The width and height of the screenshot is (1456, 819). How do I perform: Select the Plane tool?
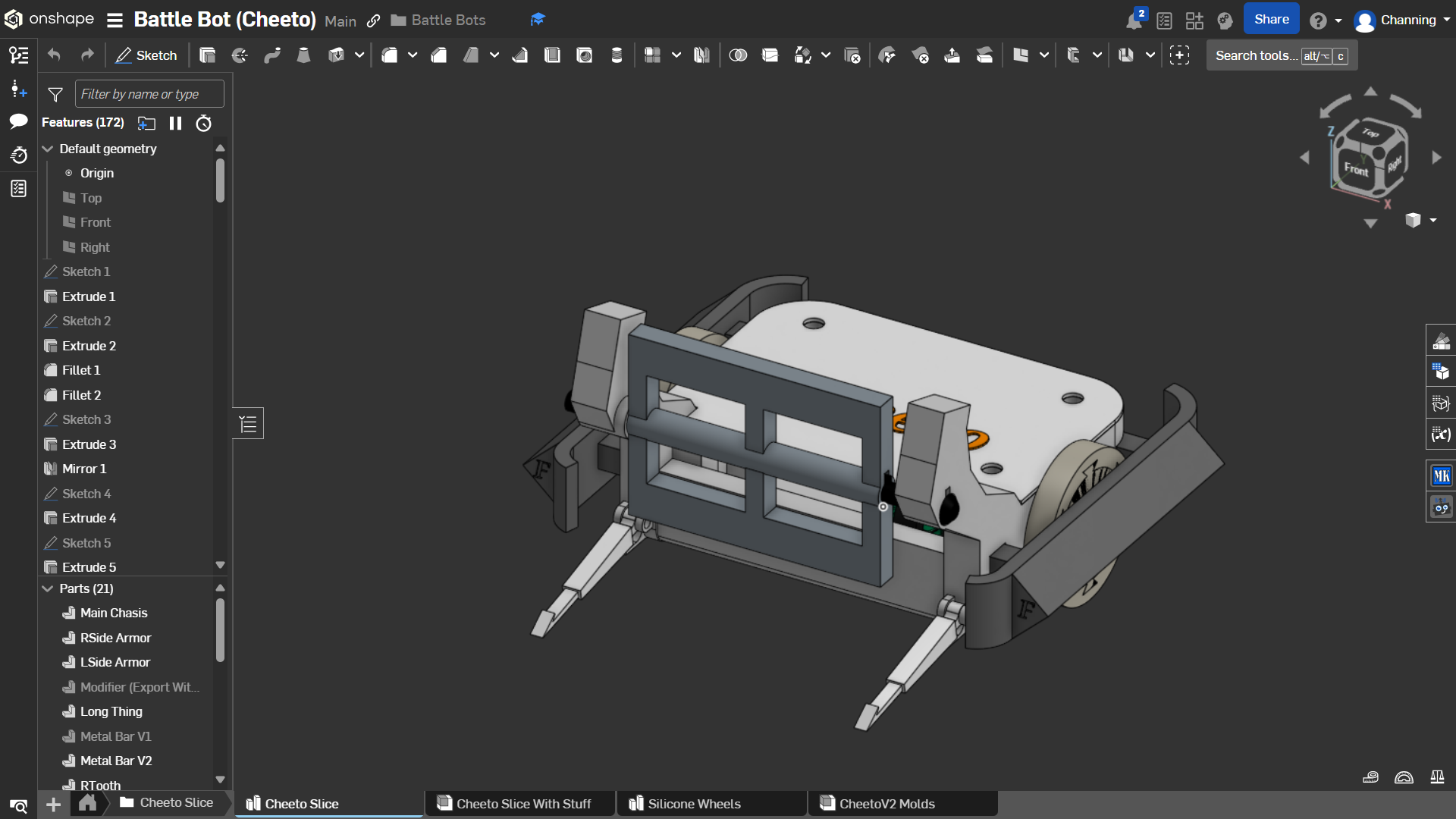(x=1021, y=55)
